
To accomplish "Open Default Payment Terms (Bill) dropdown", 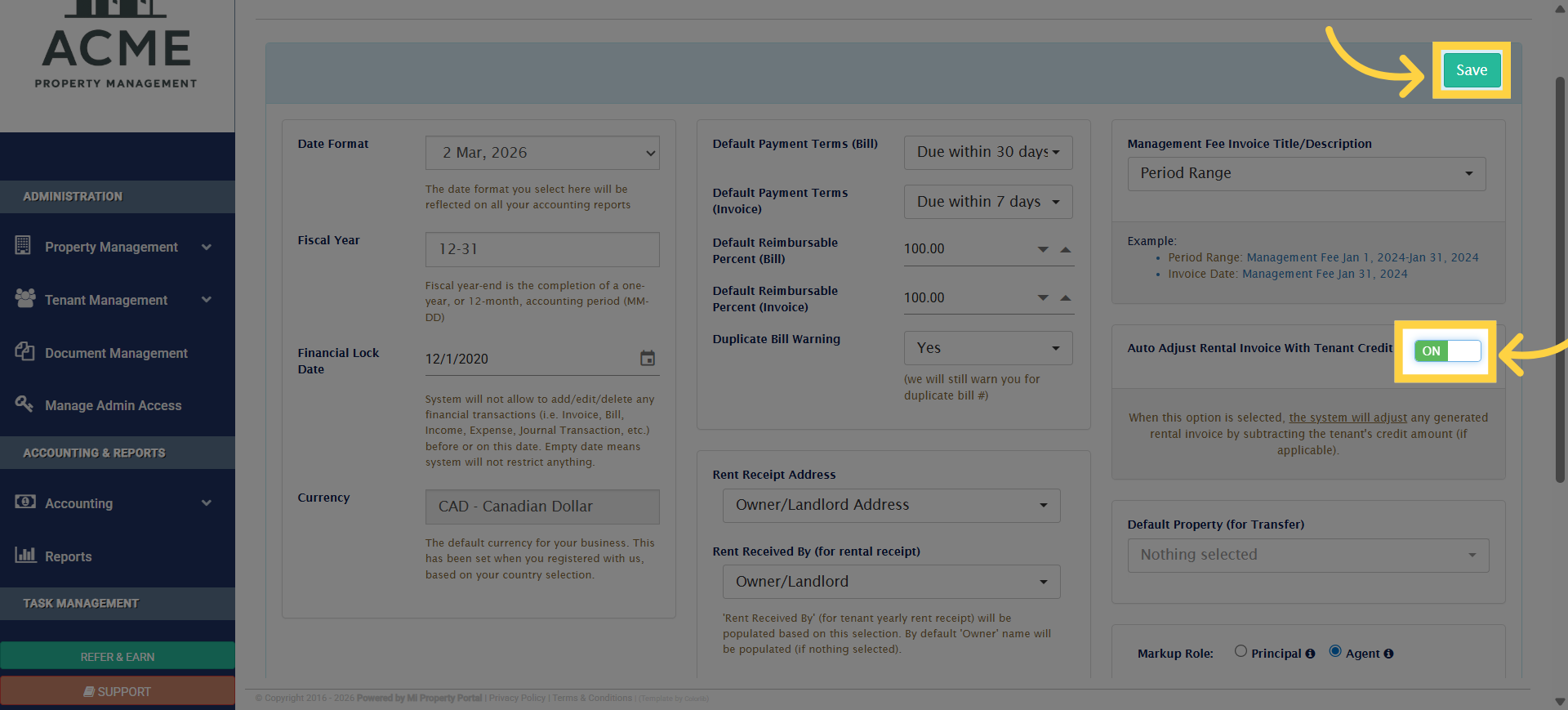I will (988, 152).
